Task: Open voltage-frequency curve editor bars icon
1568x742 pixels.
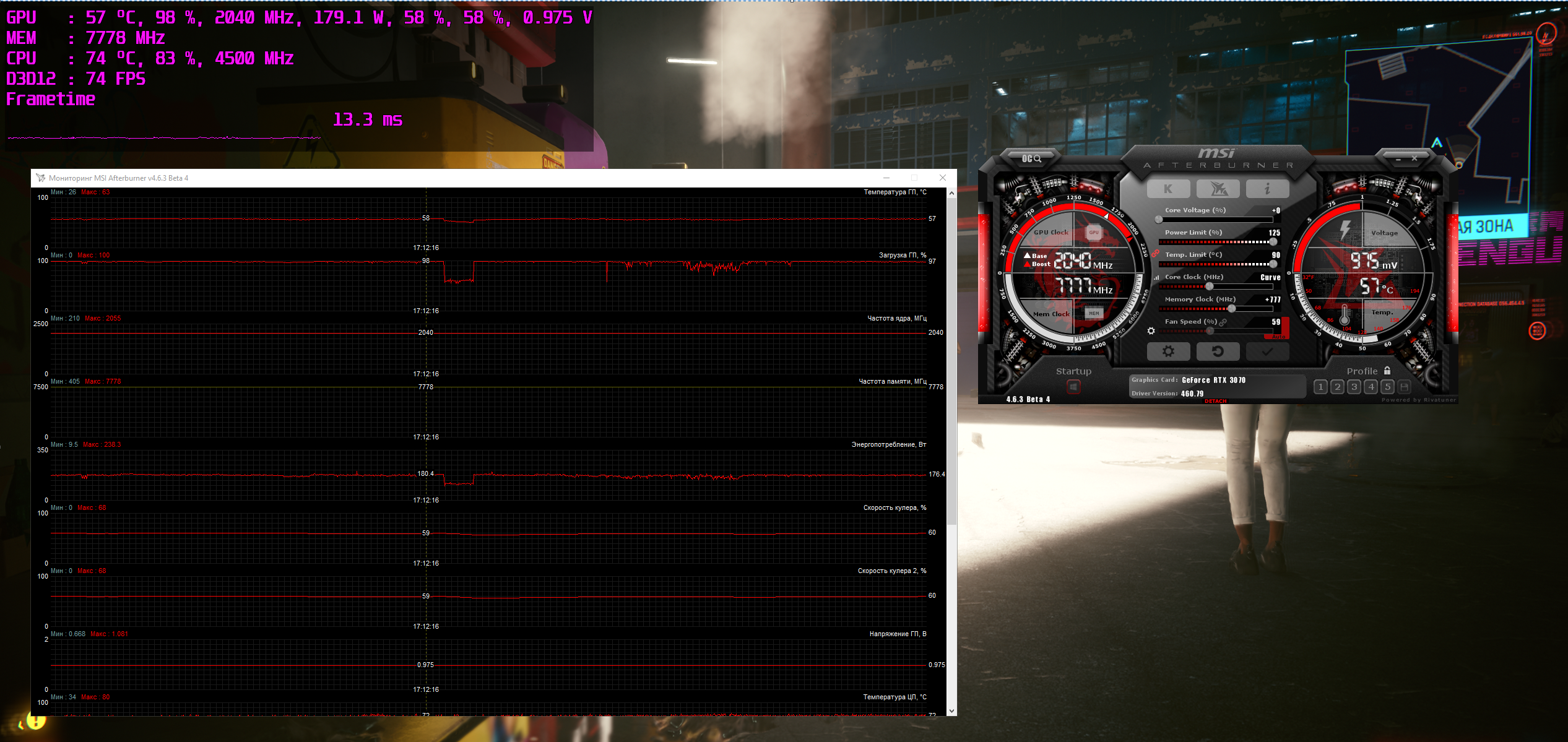Action: (1156, 278)
